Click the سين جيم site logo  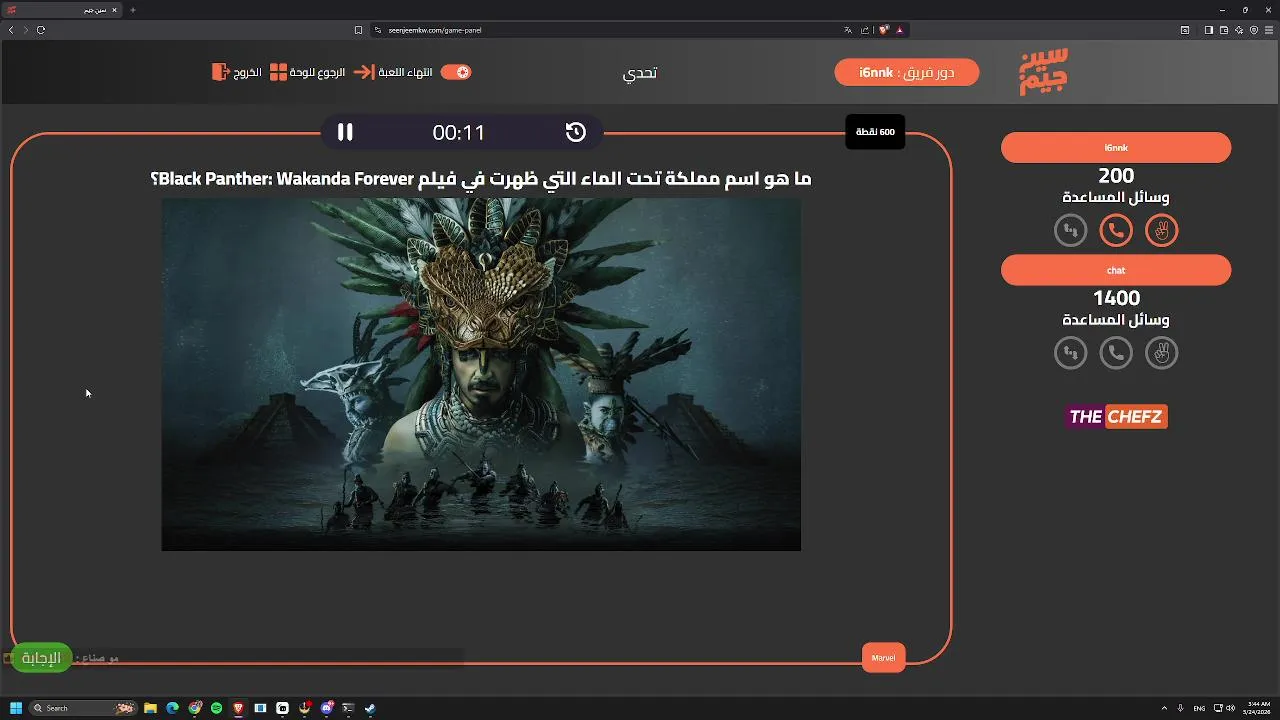tap(1044, 71)
